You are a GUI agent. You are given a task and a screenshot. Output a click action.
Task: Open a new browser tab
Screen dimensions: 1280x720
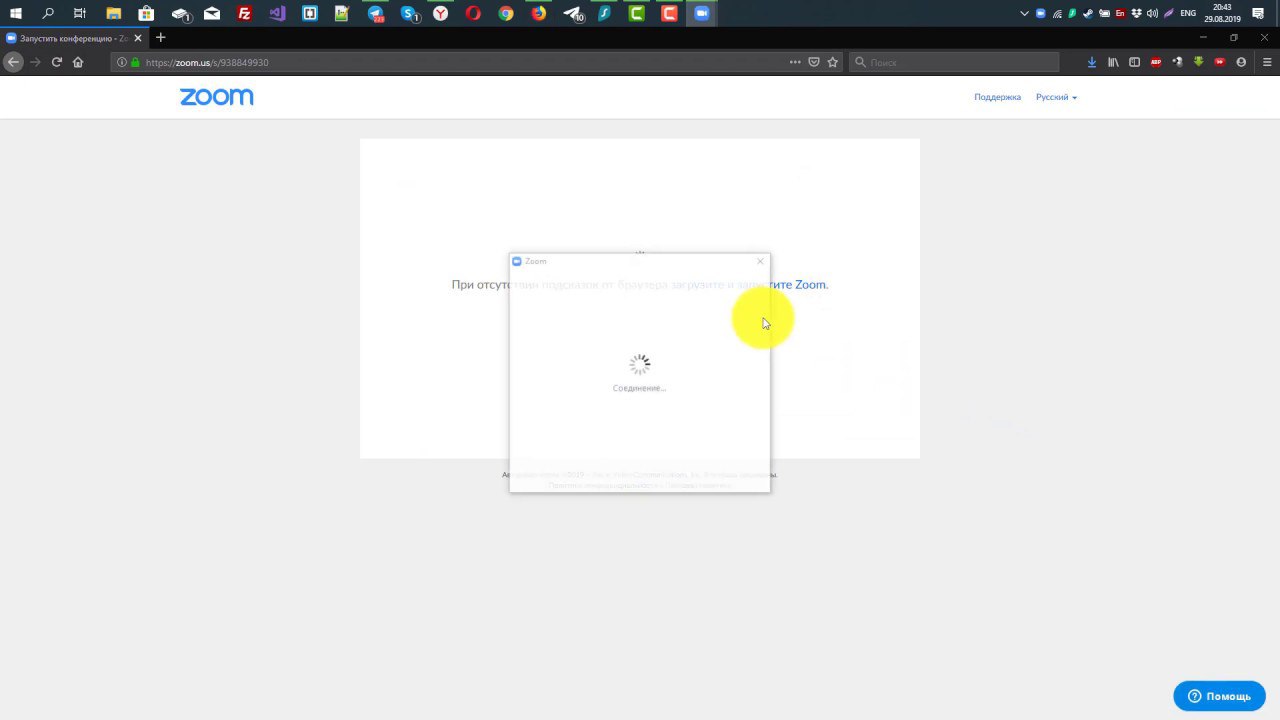tap(160, 38)
